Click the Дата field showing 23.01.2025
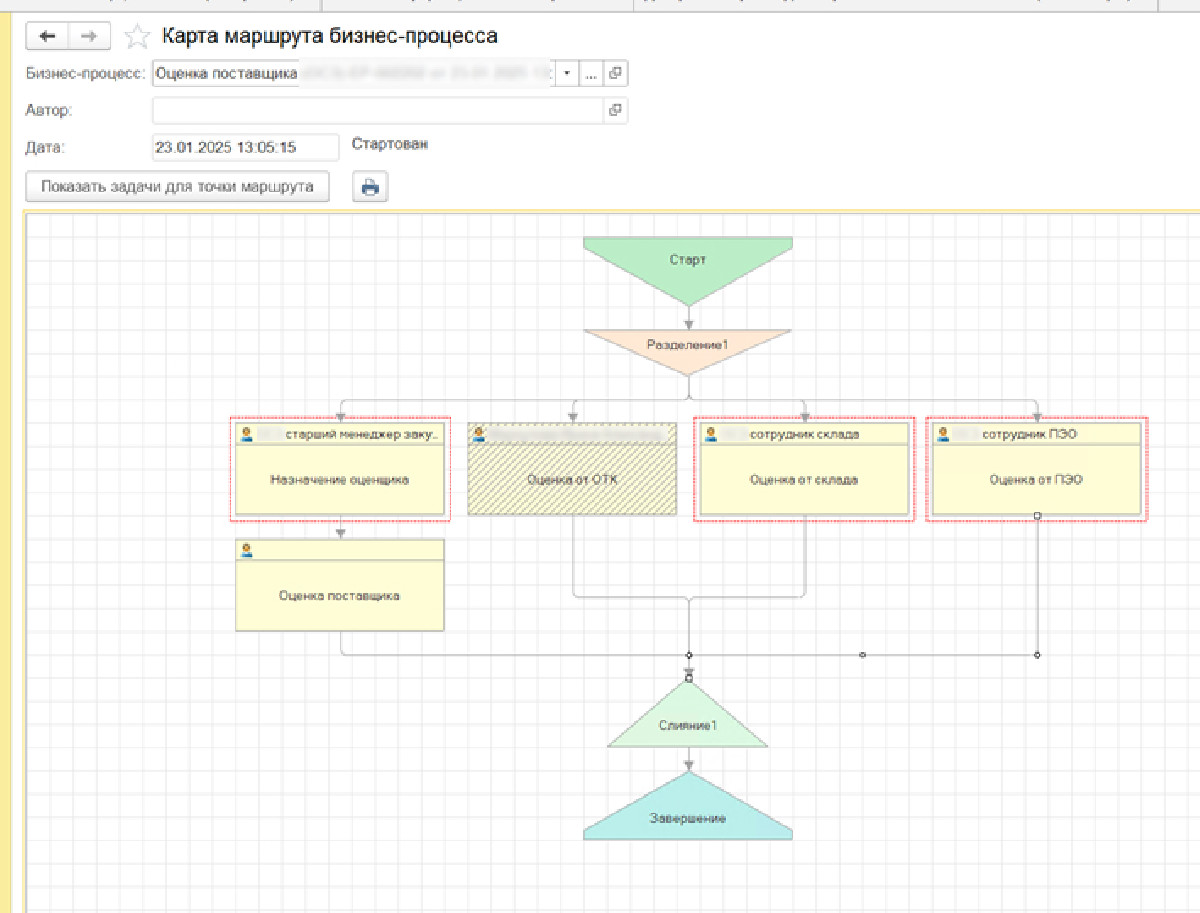1200x913 pixels. 245,147
